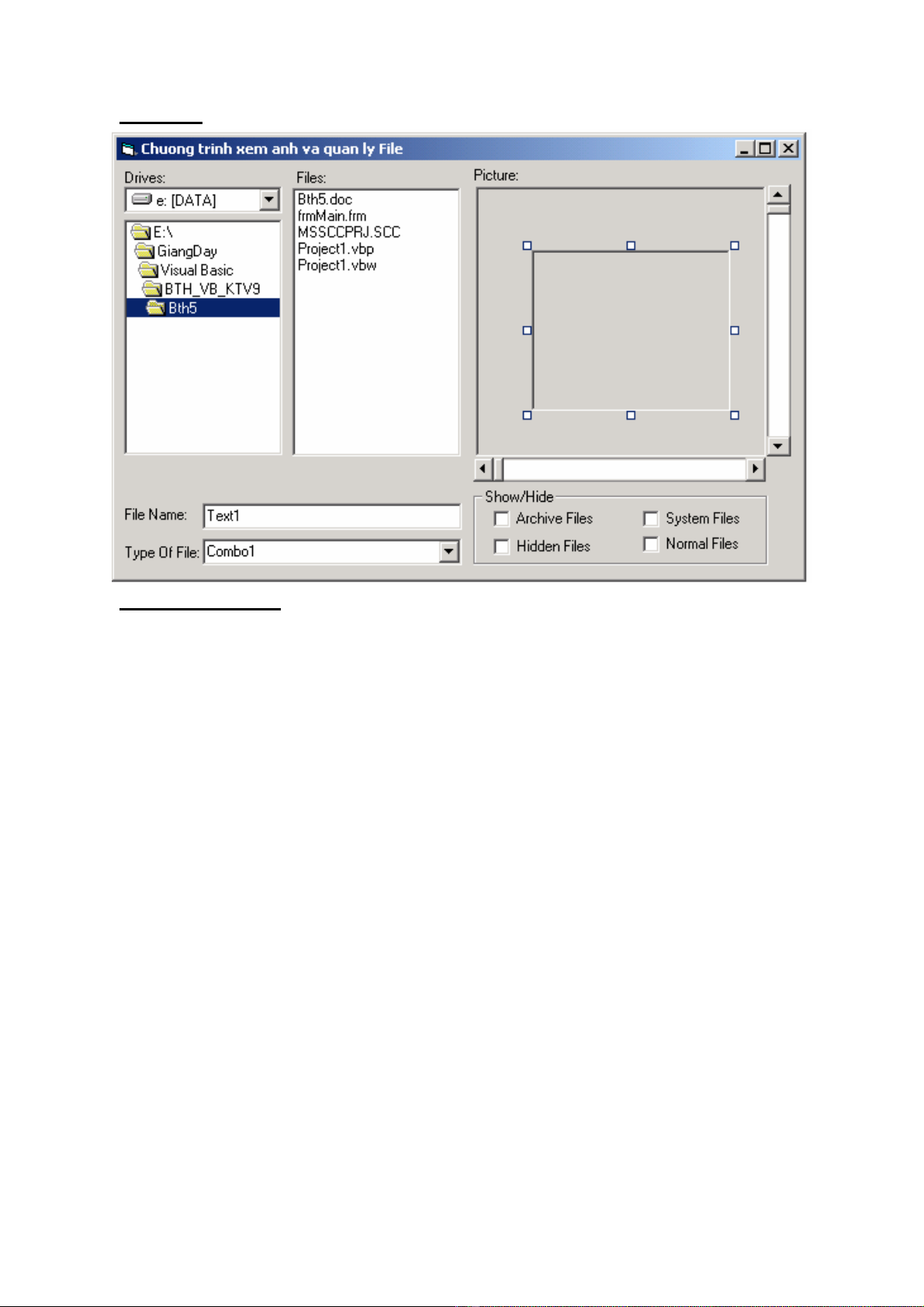Toggle the Hidden Files checkbox
Image resolution: width=924 pixels, height=1307 pixels.
[x=502, y=547]
